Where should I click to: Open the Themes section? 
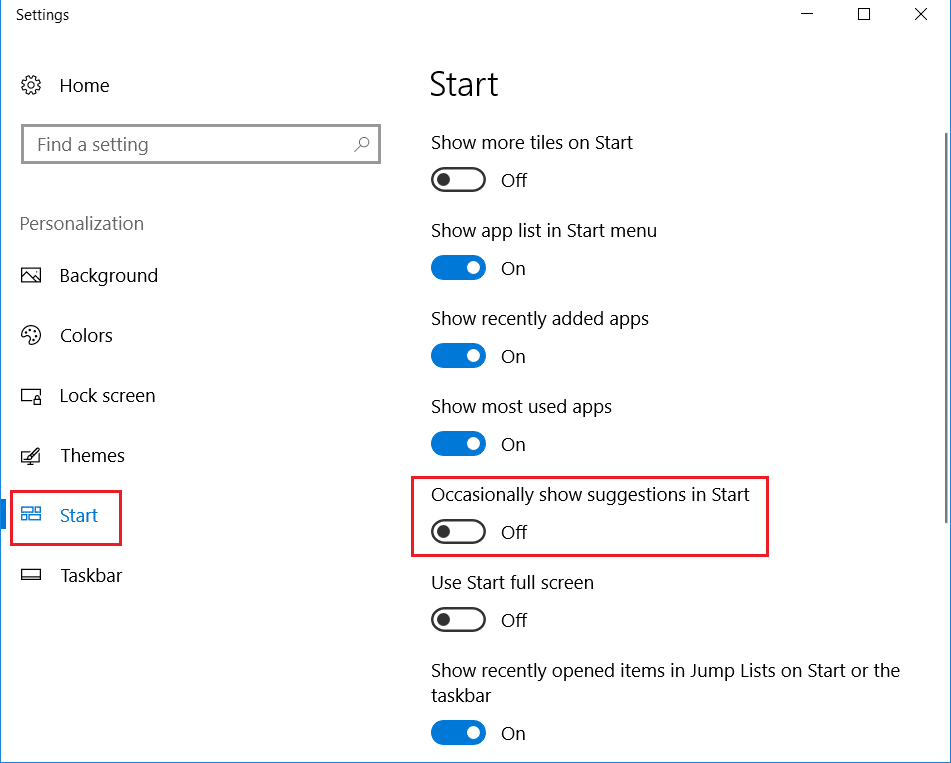[92, 456]
